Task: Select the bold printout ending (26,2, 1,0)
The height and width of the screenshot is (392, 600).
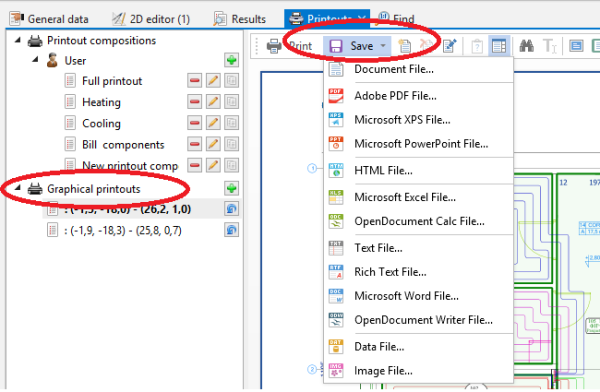Action: tap(127, 209)
